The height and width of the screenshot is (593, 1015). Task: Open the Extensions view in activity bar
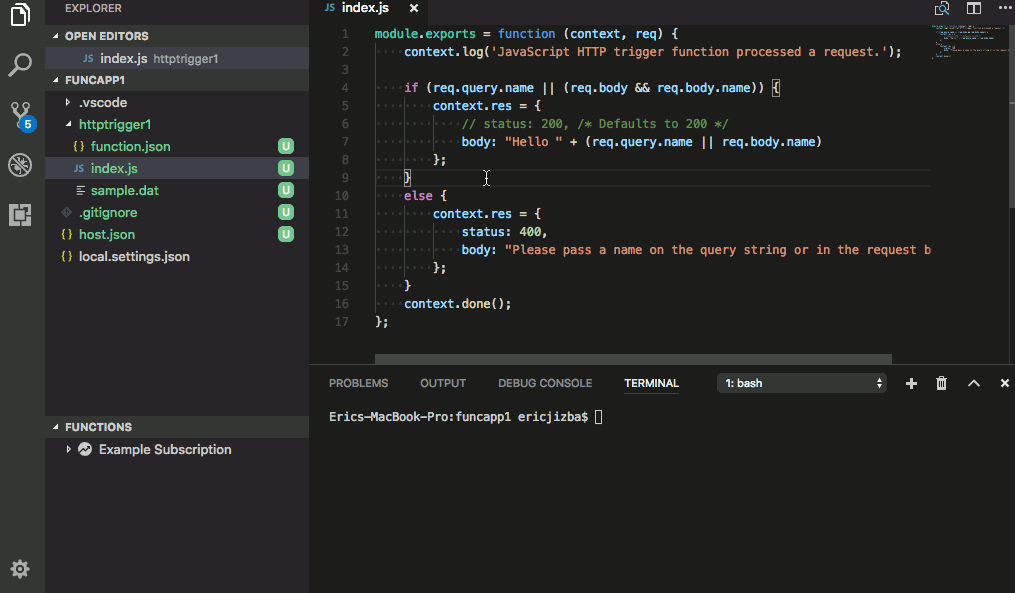click(x=20, y=214)
